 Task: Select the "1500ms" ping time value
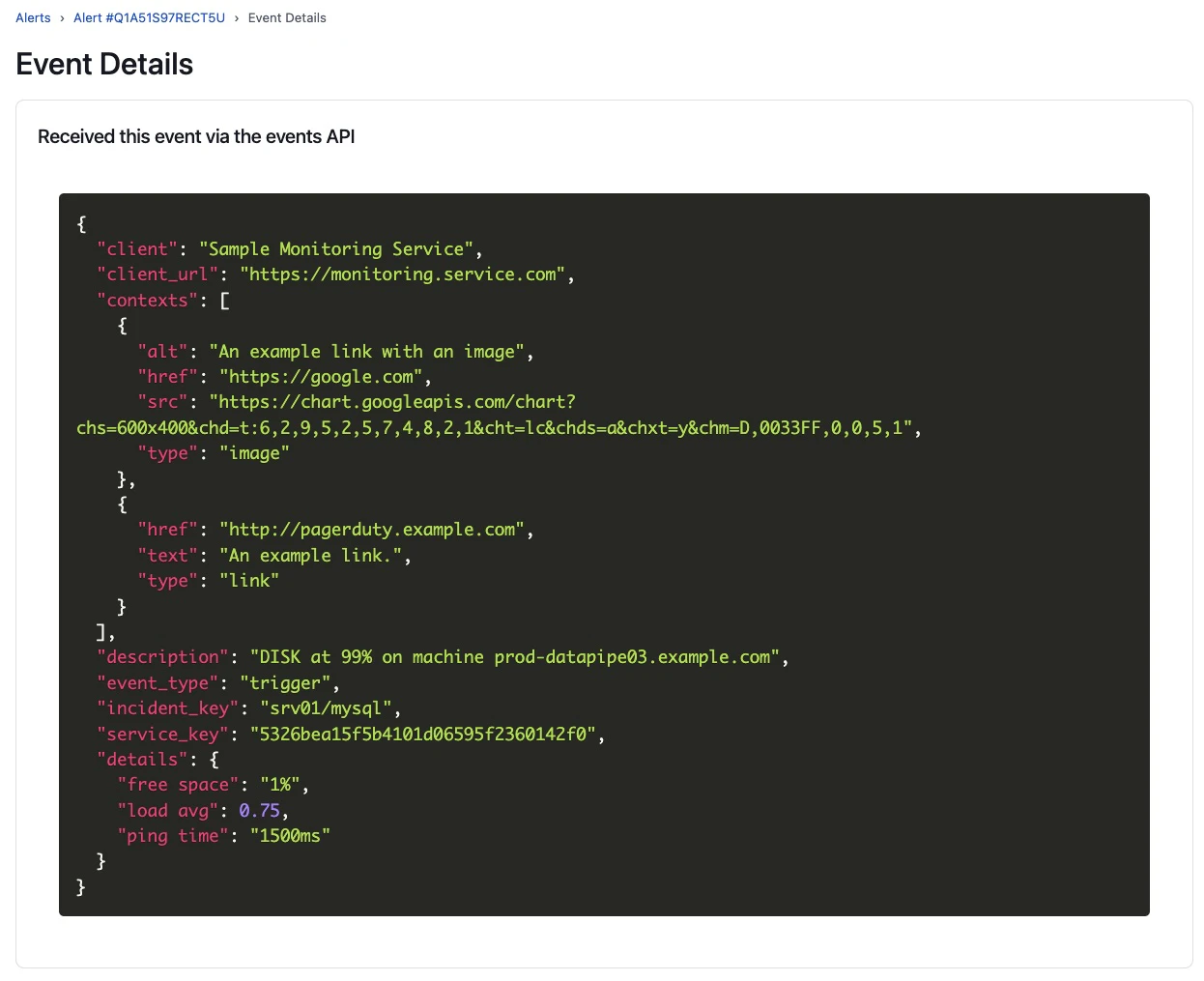tap(290, 836)
